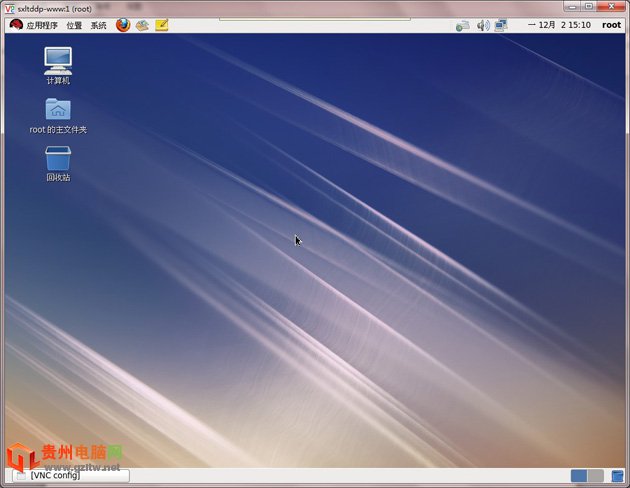630x488 pixels.
Task: Select the root 的主文件夹 folder icon
Action: 58,116
